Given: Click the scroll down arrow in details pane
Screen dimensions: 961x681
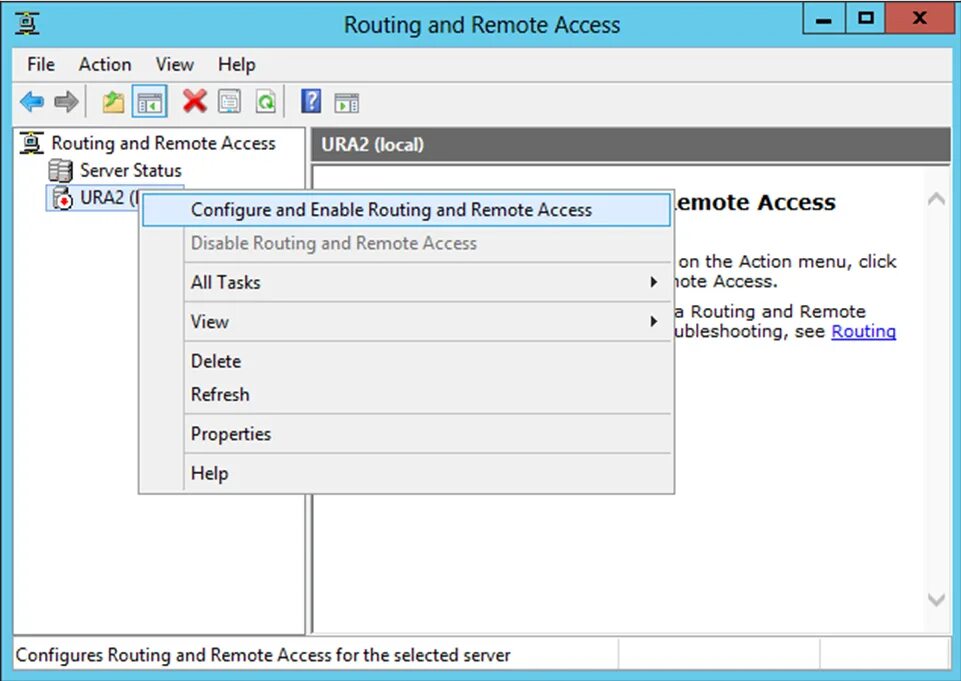Looking at the screenshot, I should 936,599.
